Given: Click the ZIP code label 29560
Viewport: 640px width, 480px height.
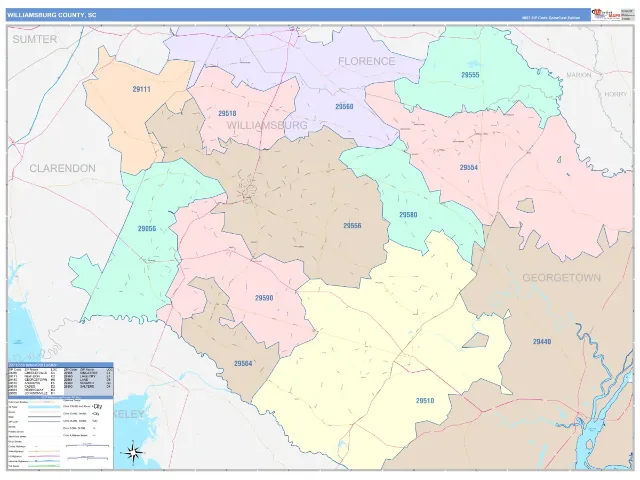Looking at the screenshot, I should 344,107.
